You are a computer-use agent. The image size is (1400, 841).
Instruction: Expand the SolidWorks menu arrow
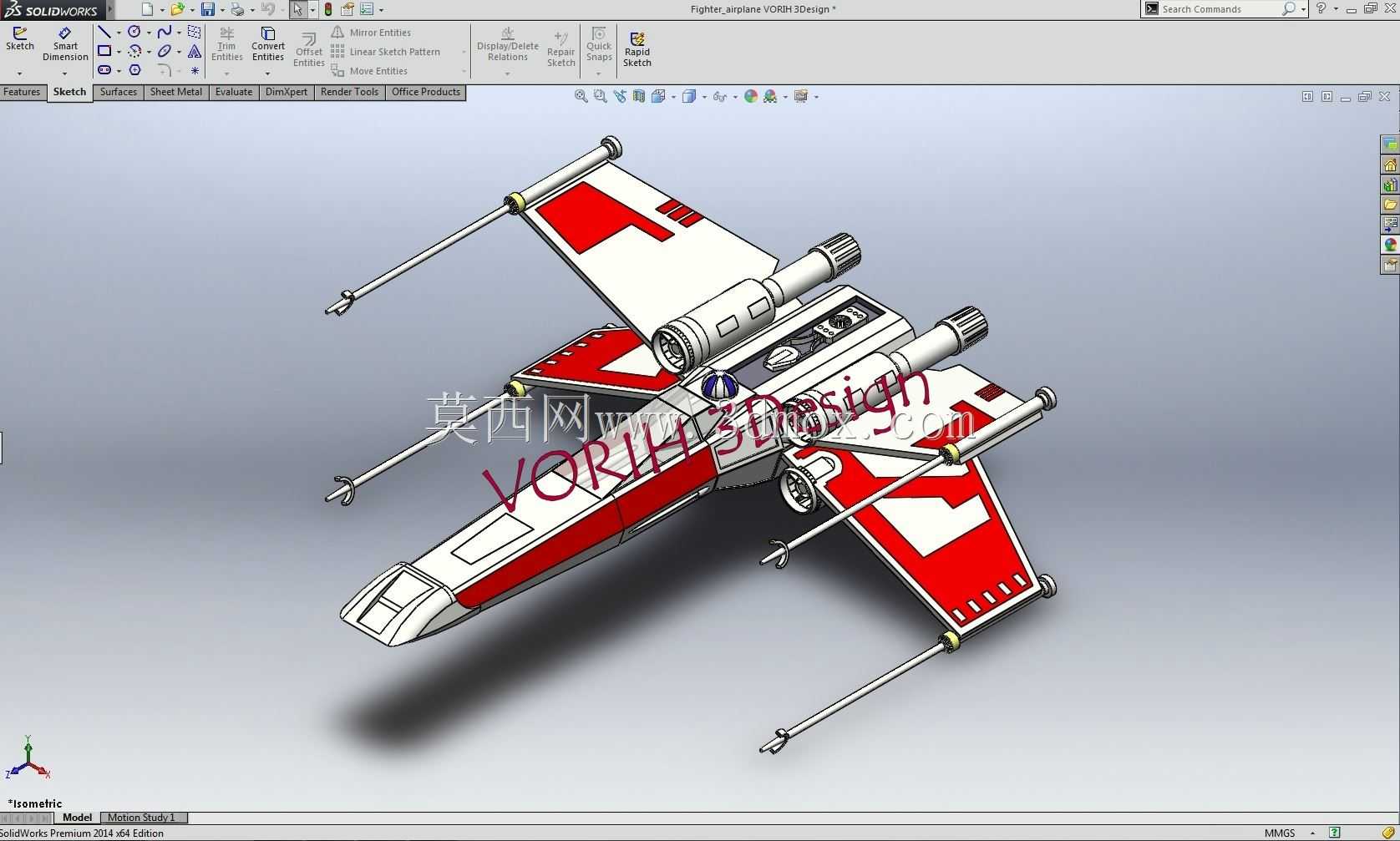pos(110,9)
